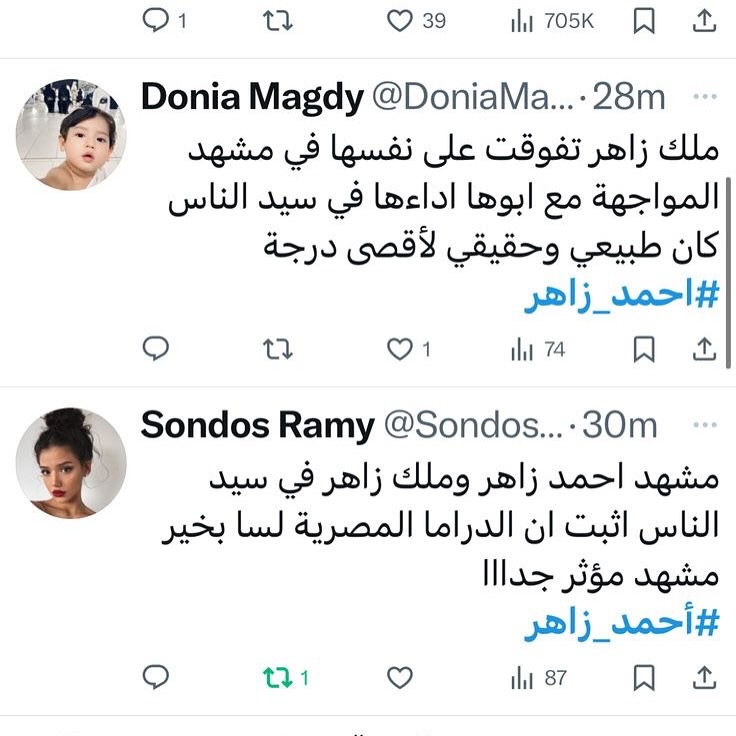
Task: Bookmark Donia Magdy's tweet
Action: 644,349
